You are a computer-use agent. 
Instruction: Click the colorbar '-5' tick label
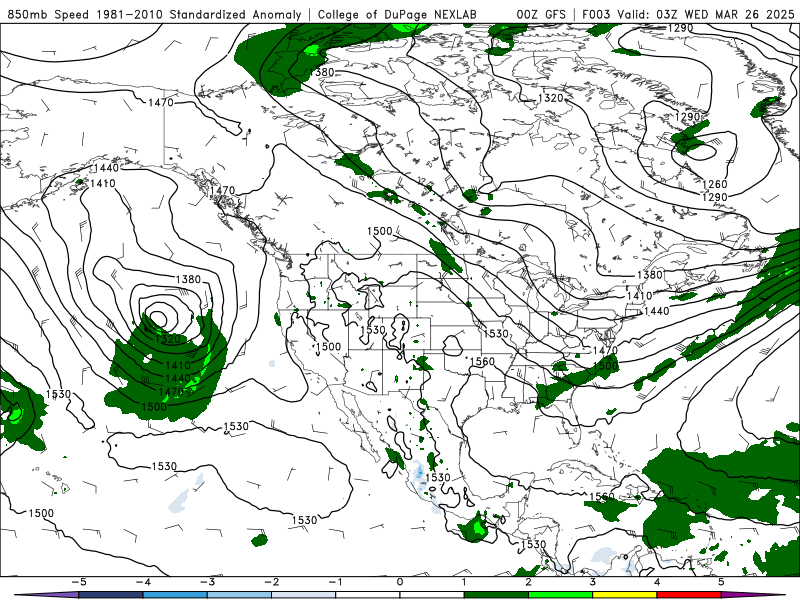[x=79, y=582]
